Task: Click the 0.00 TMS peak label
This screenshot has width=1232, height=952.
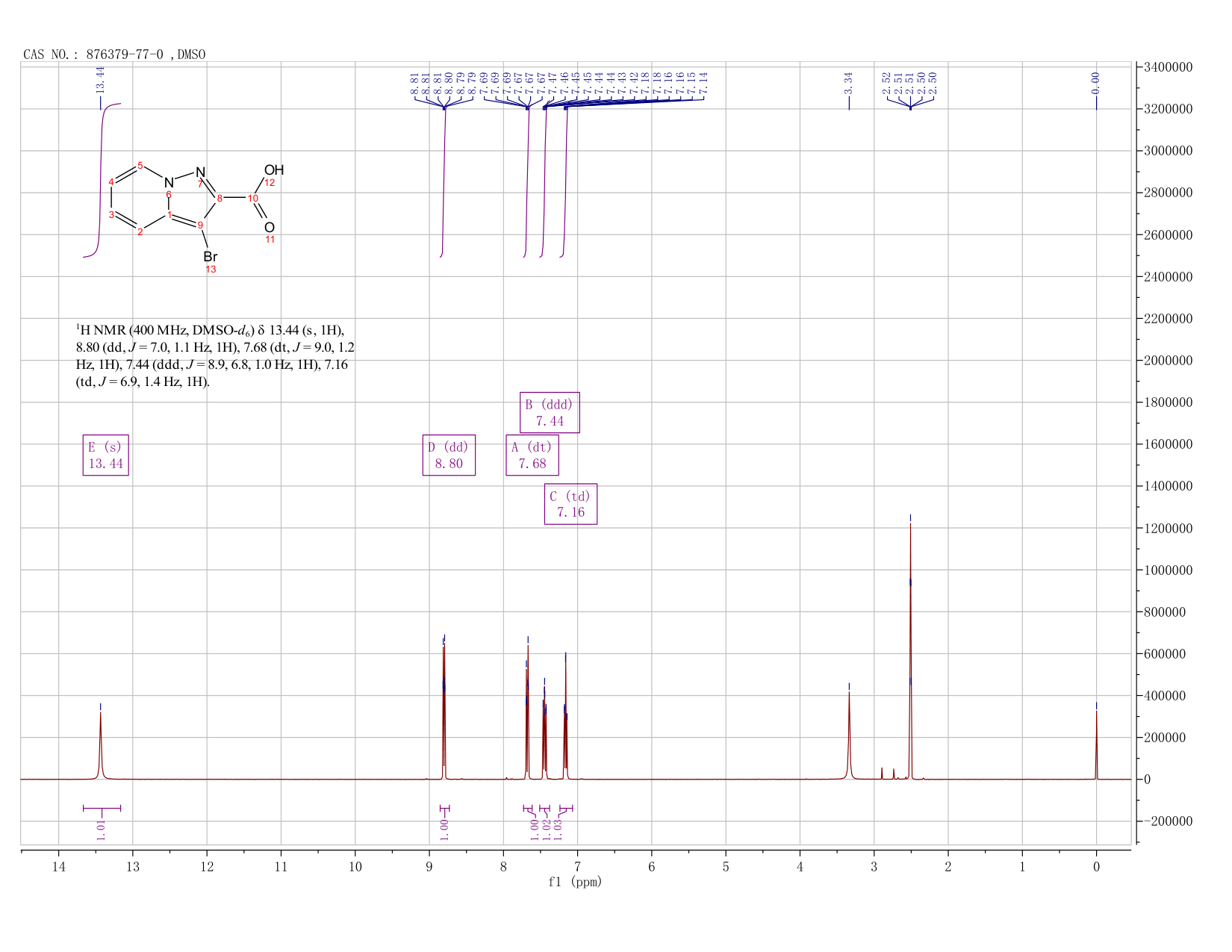Action: 1095,84
